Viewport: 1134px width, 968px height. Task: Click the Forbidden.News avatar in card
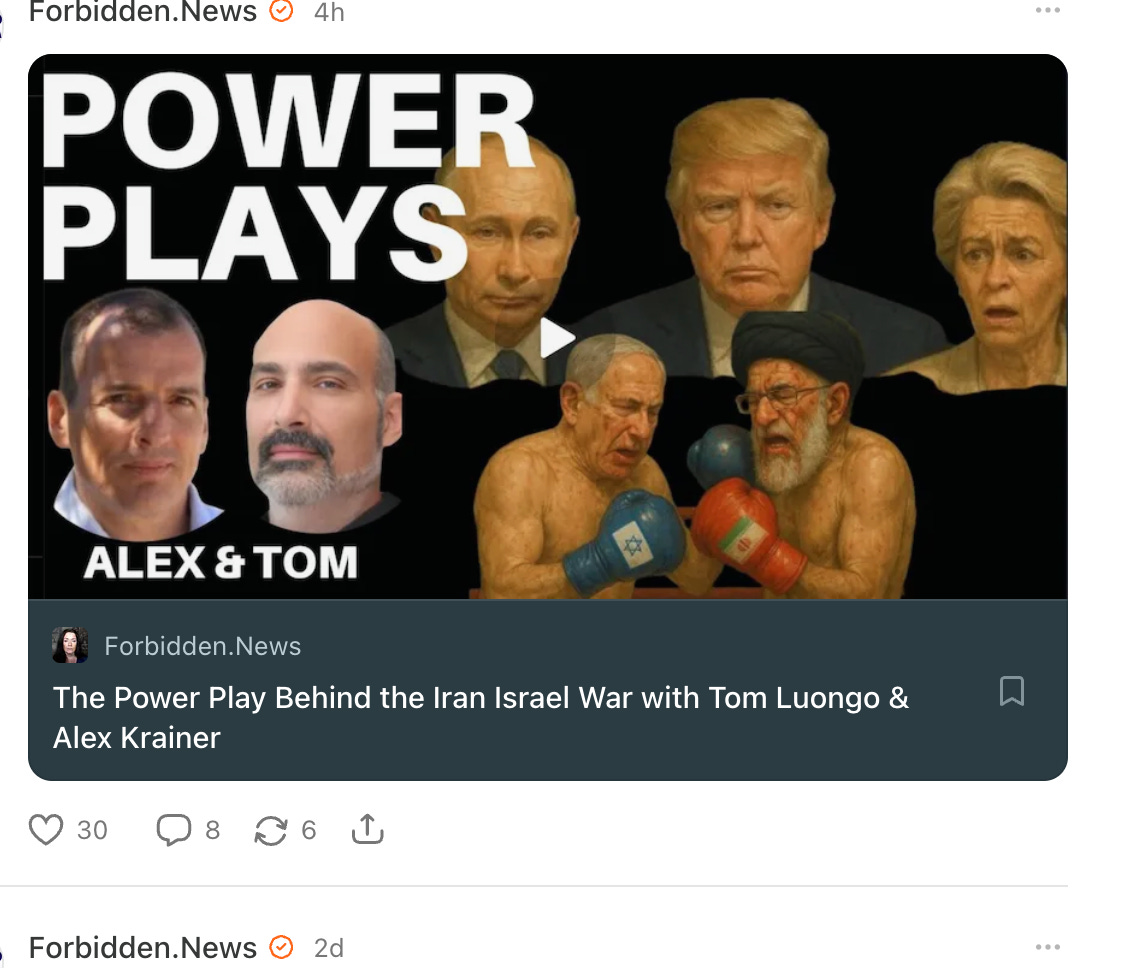click(x=70, y=645)
